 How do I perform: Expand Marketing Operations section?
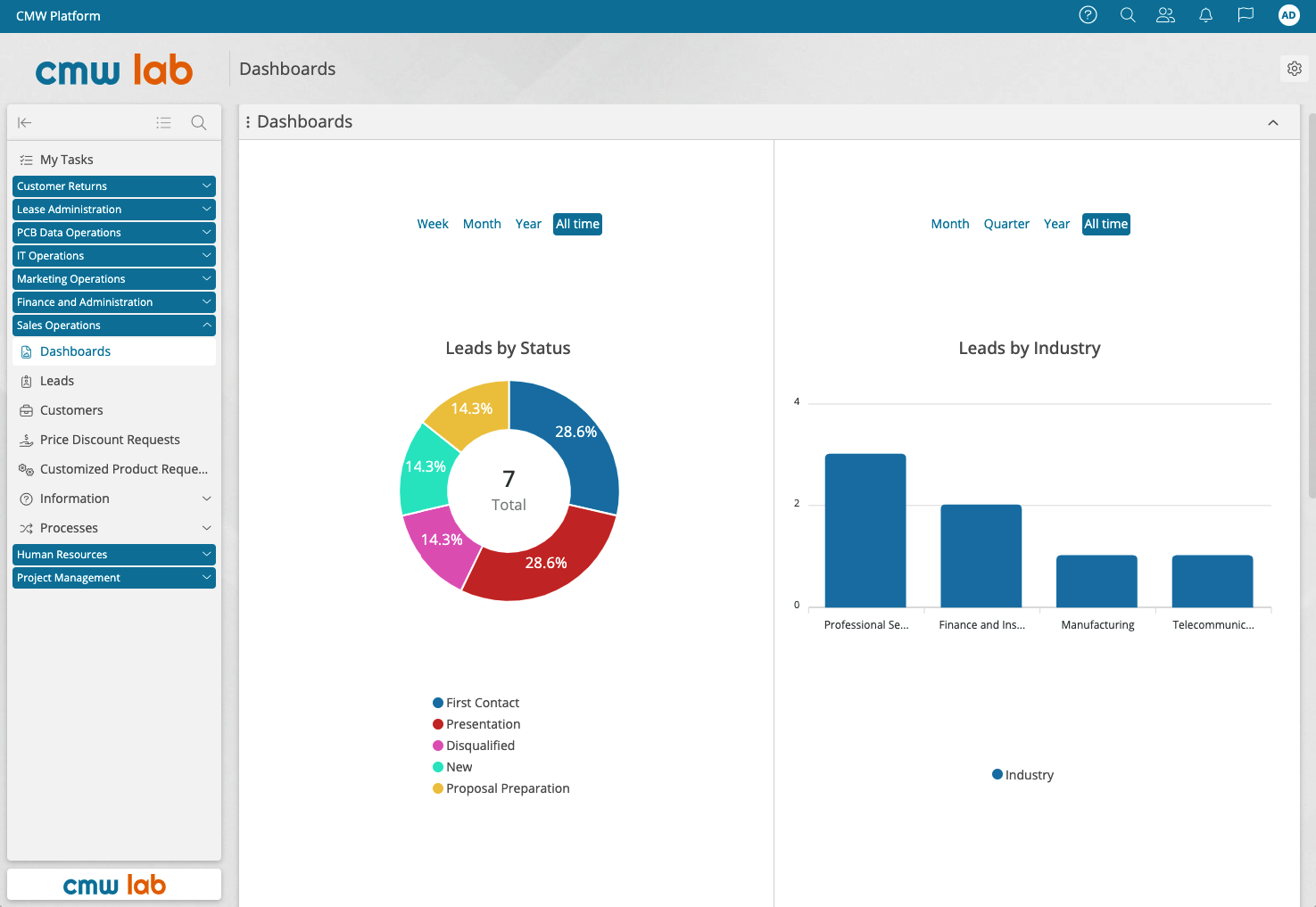[x=114, y=279]
